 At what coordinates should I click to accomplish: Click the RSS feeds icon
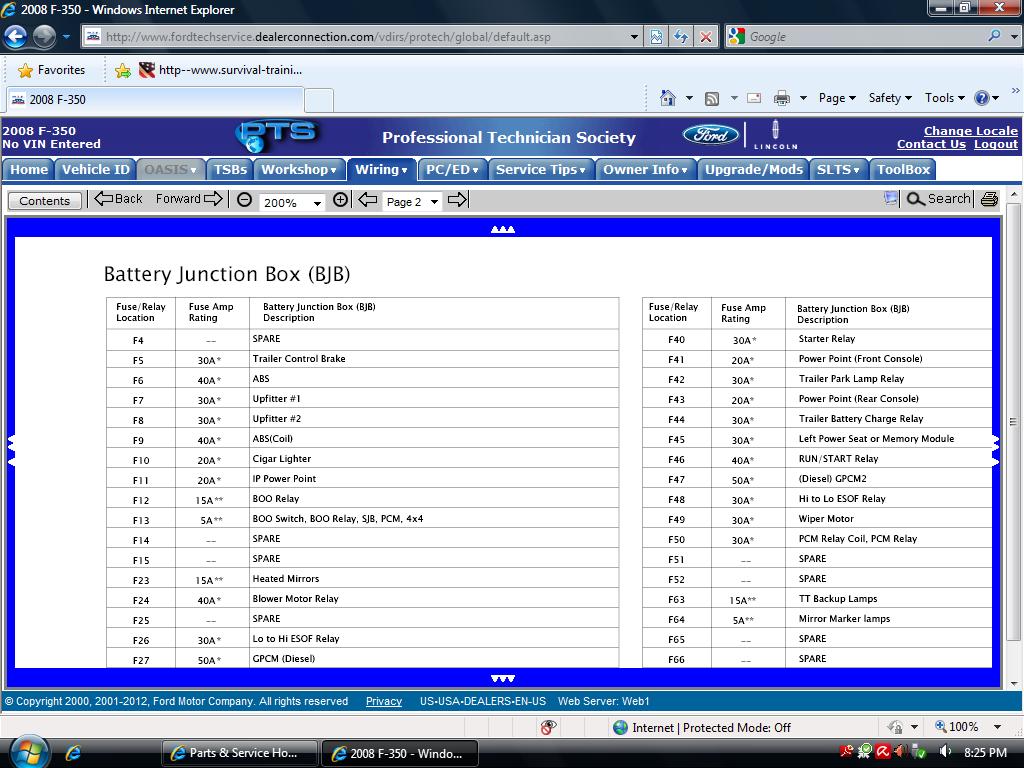click(712, 98)
